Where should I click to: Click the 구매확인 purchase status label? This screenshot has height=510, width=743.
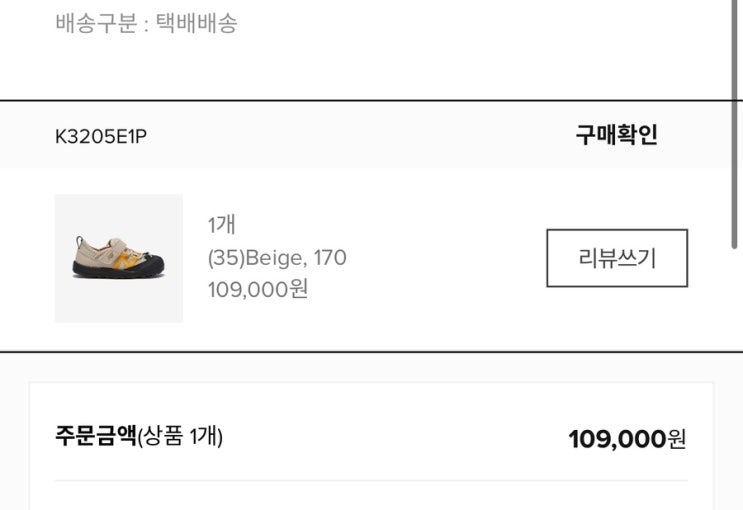point(616,135)
